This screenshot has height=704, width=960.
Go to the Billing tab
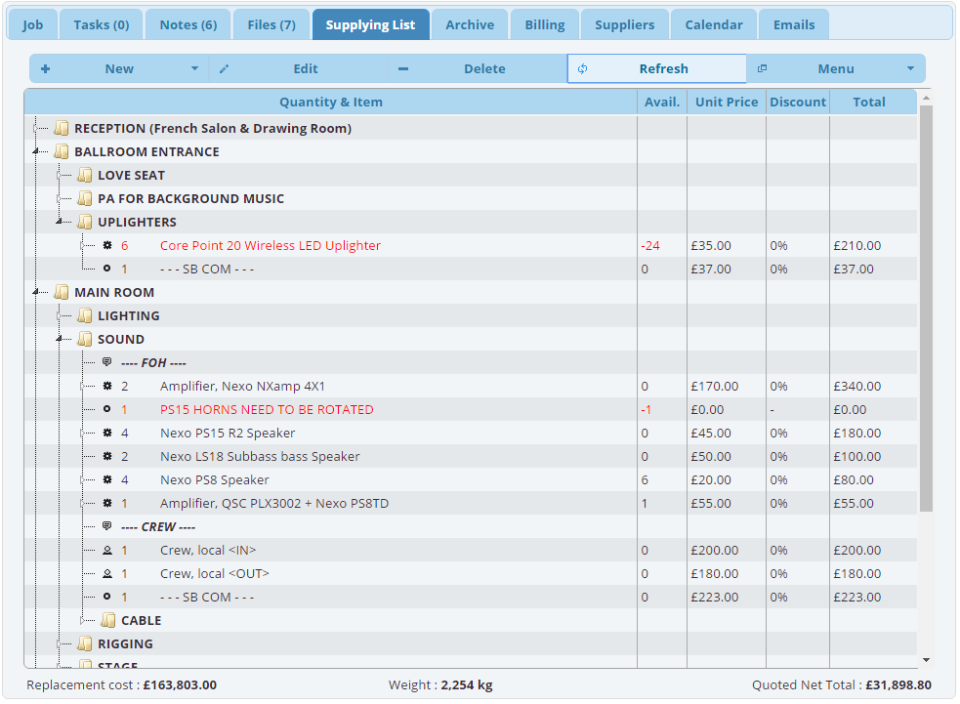(x=544, y=24)
